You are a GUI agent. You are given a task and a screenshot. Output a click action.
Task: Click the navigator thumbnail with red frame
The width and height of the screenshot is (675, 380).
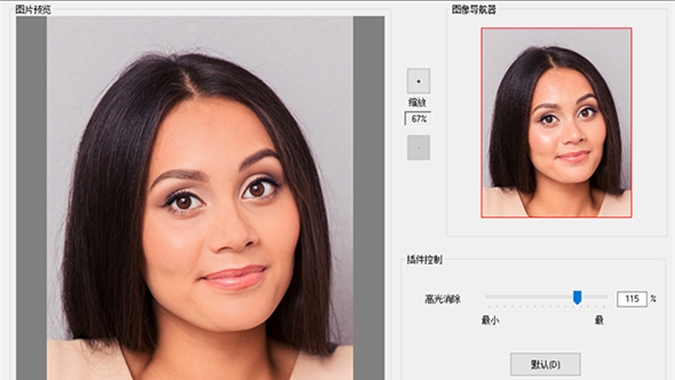pyautogui.click(x=556, y=123)
